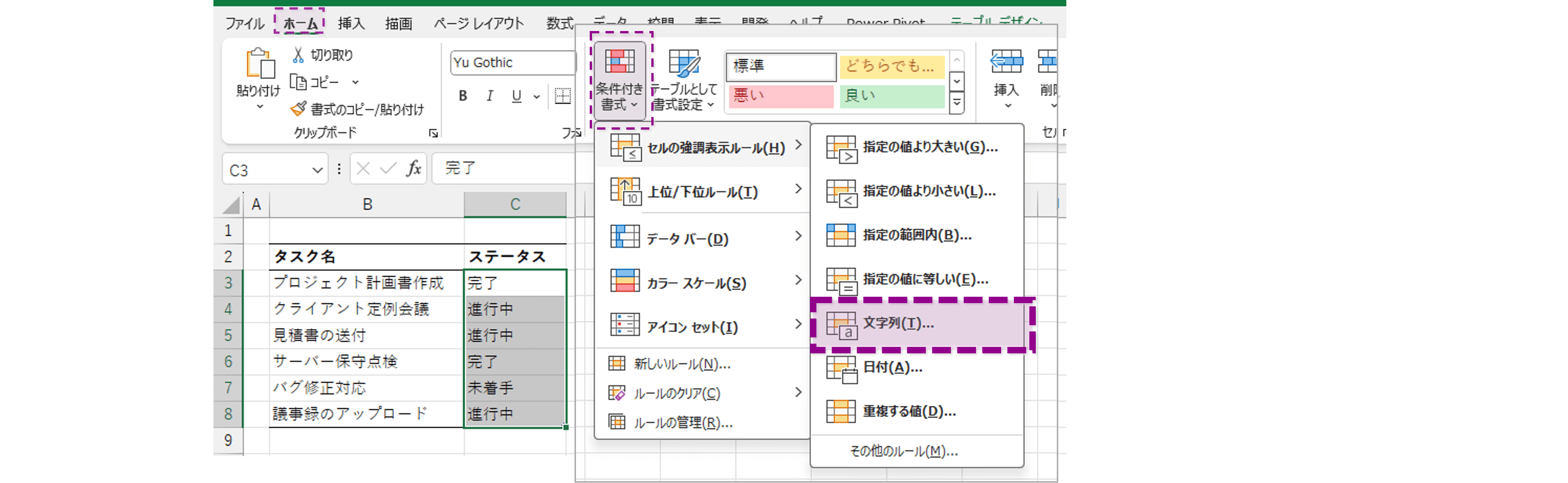Select テーブルとして書式設定 formatting tool

pos(685,79)
